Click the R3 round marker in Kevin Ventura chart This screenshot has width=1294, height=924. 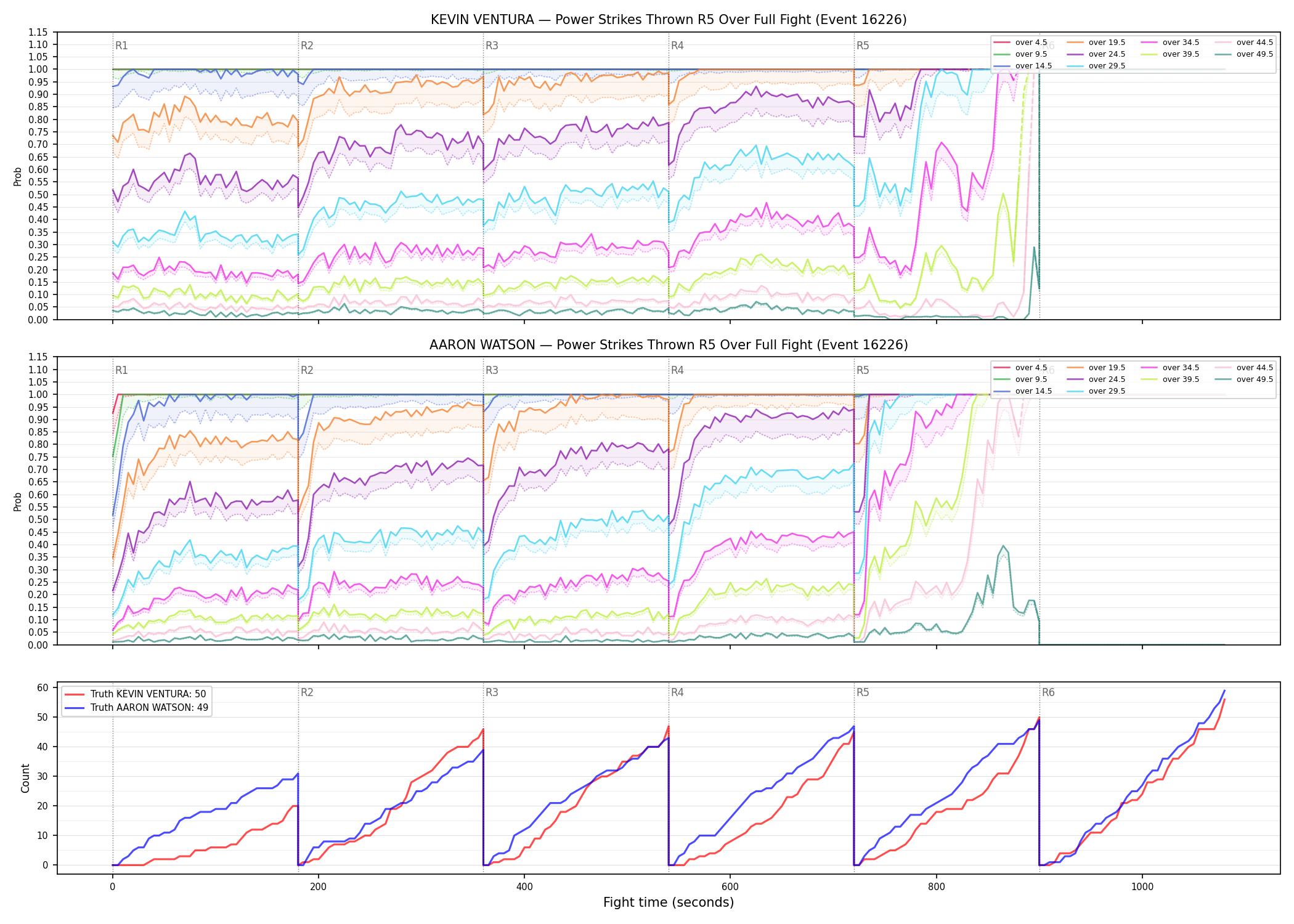tap(492, 46)
